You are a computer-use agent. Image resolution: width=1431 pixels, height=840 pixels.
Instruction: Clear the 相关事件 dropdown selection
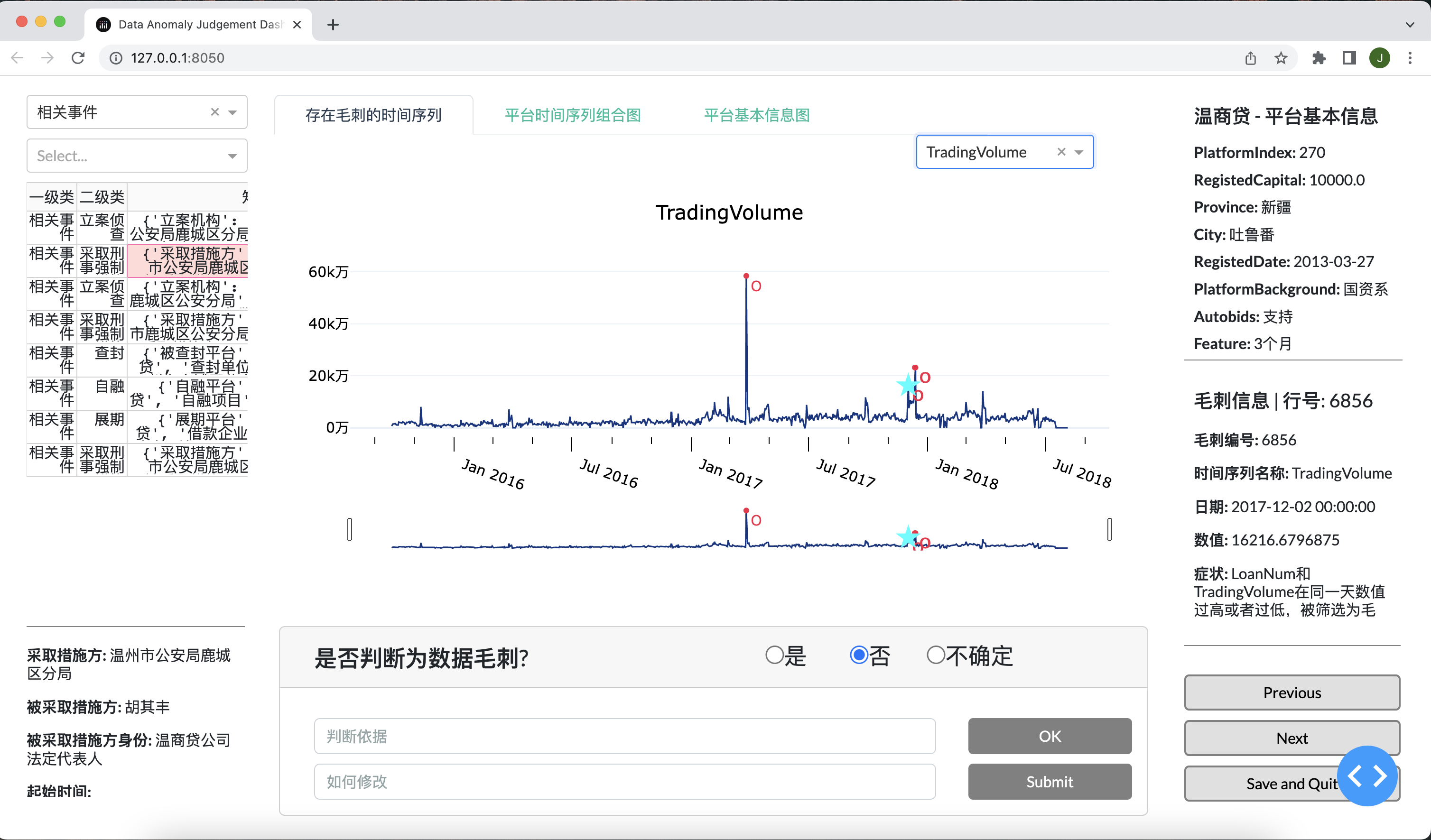click(x=214, y=112)
